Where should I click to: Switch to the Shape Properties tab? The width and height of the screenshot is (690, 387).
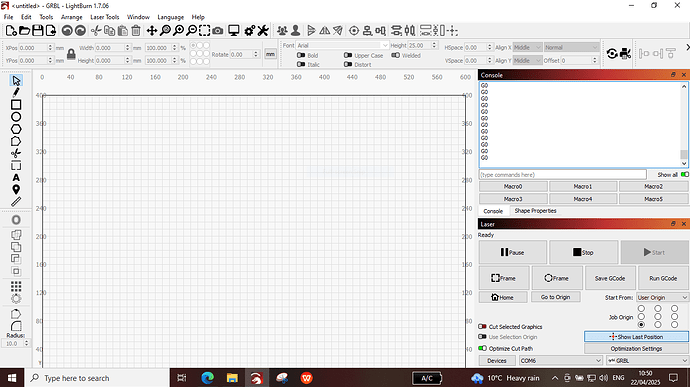[x=535, y=211]
